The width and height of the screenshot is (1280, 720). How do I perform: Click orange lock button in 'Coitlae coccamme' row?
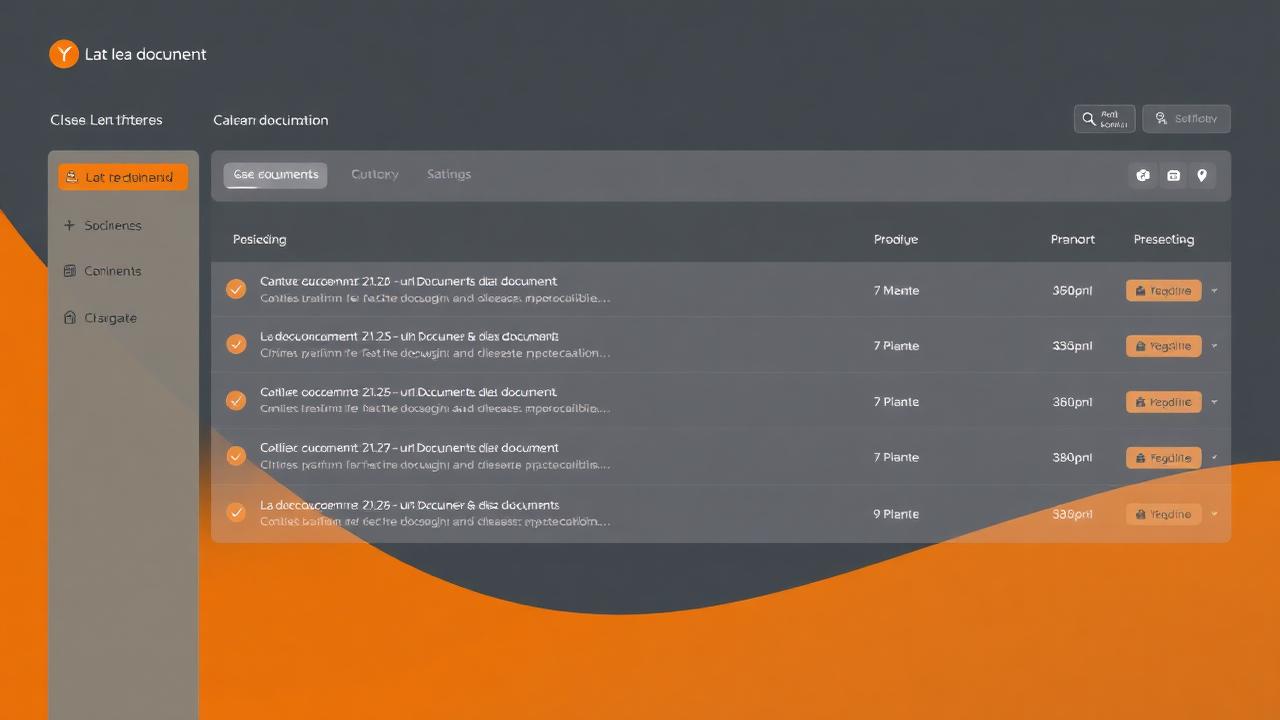(1163, 402)
